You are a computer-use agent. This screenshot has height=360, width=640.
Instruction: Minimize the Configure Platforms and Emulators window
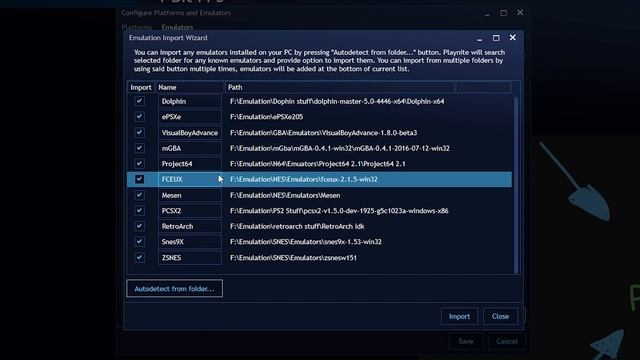pyautogui.click(x=487, y=13)
